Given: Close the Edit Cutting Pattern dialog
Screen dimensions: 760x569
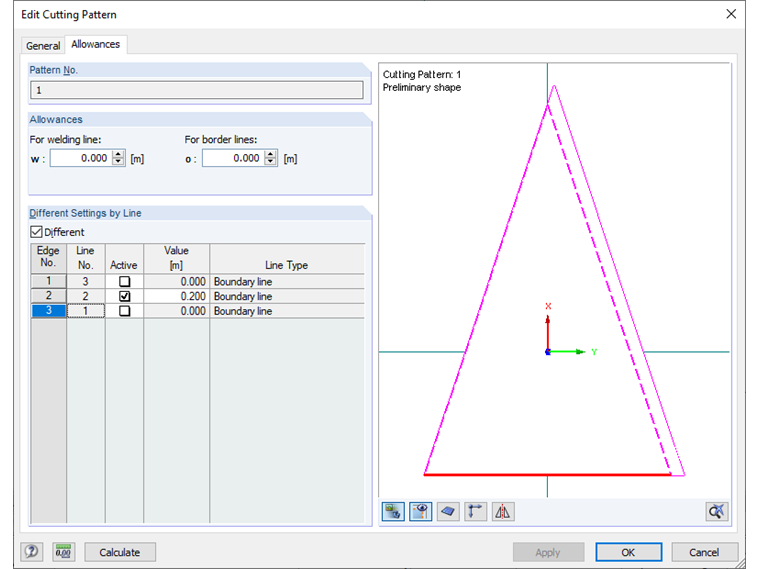Looking at the screenshot, I should (731, 14).
